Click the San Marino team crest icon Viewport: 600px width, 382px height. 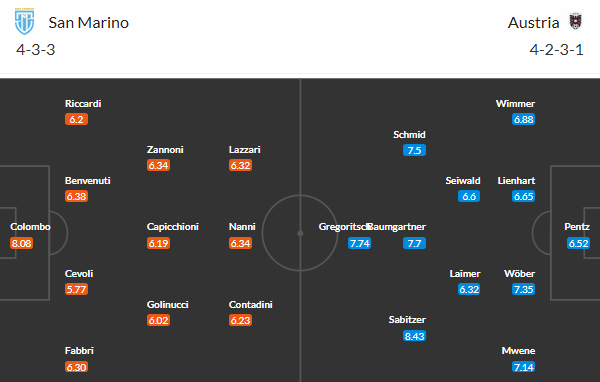click(24, 21)
